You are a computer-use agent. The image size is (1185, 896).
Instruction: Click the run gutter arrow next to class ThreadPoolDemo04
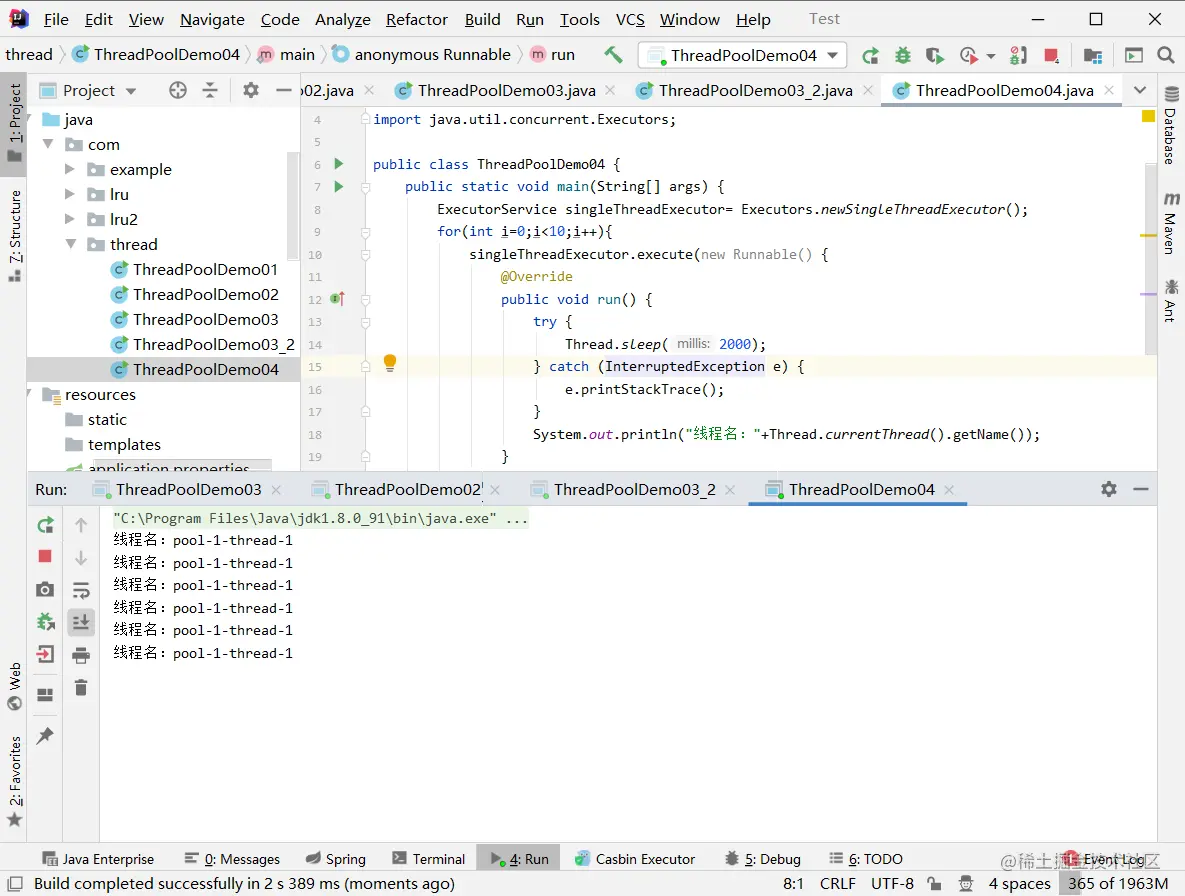click(339, 164)
